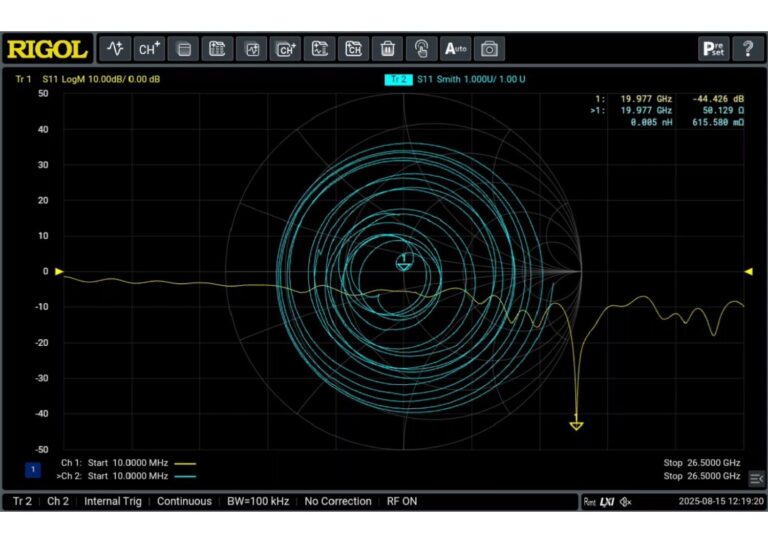The width and height of the screenshot is (768, 543).
Task: Tap marker readout 615.580 mΩ
Action: pyautogui.click(x=718, y=122)
